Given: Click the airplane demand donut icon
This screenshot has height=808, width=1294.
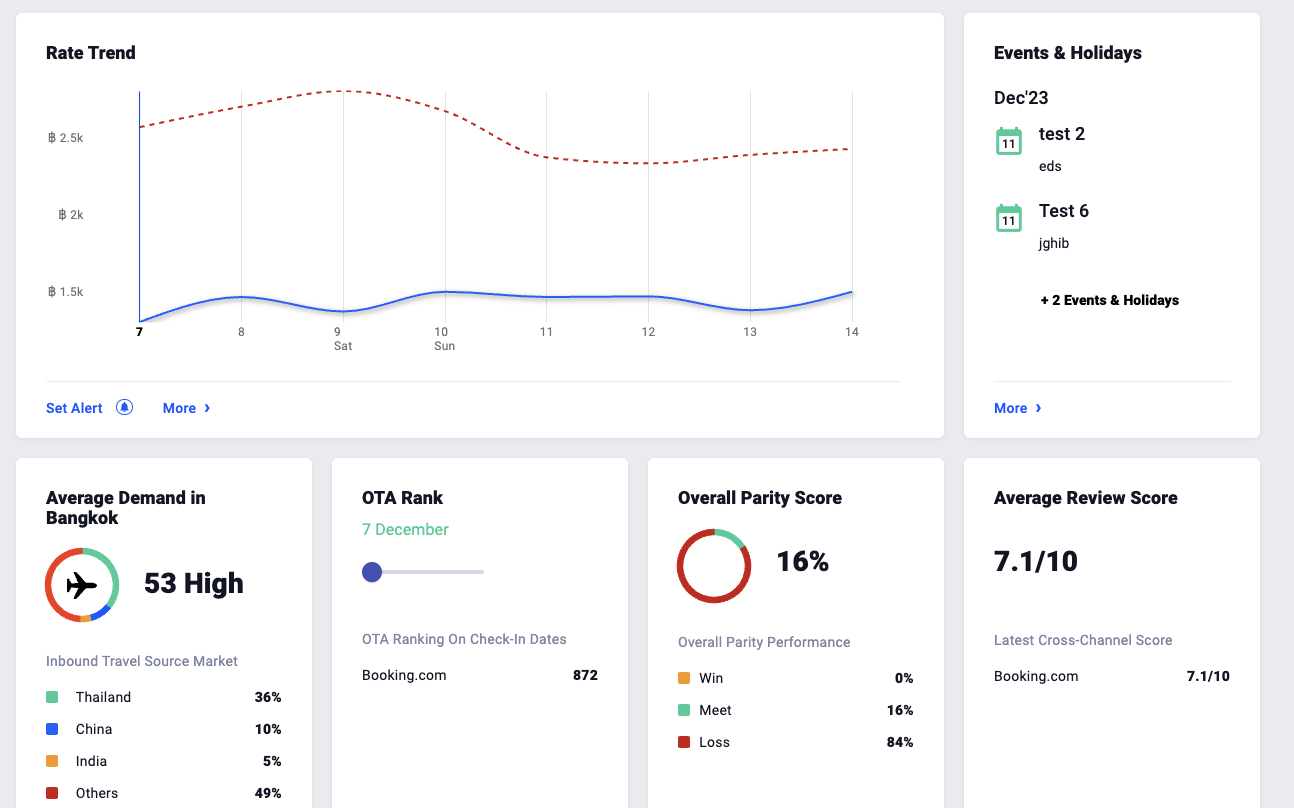Looking at the screenshot, I should click(x=82, y=585).
